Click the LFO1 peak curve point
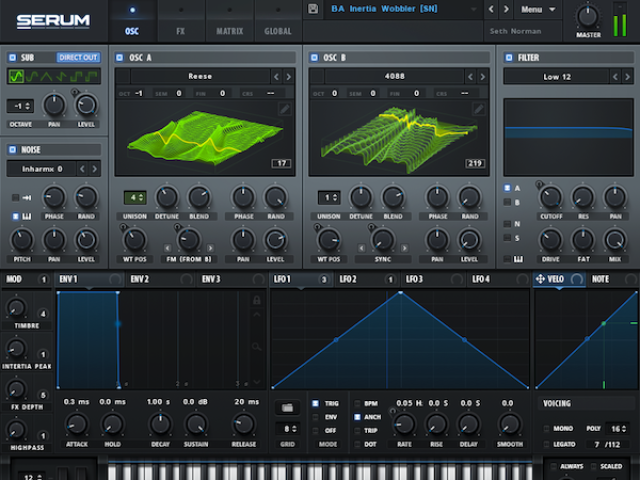The width and height of the screenshot is (640, 480). tap(400, 293)
